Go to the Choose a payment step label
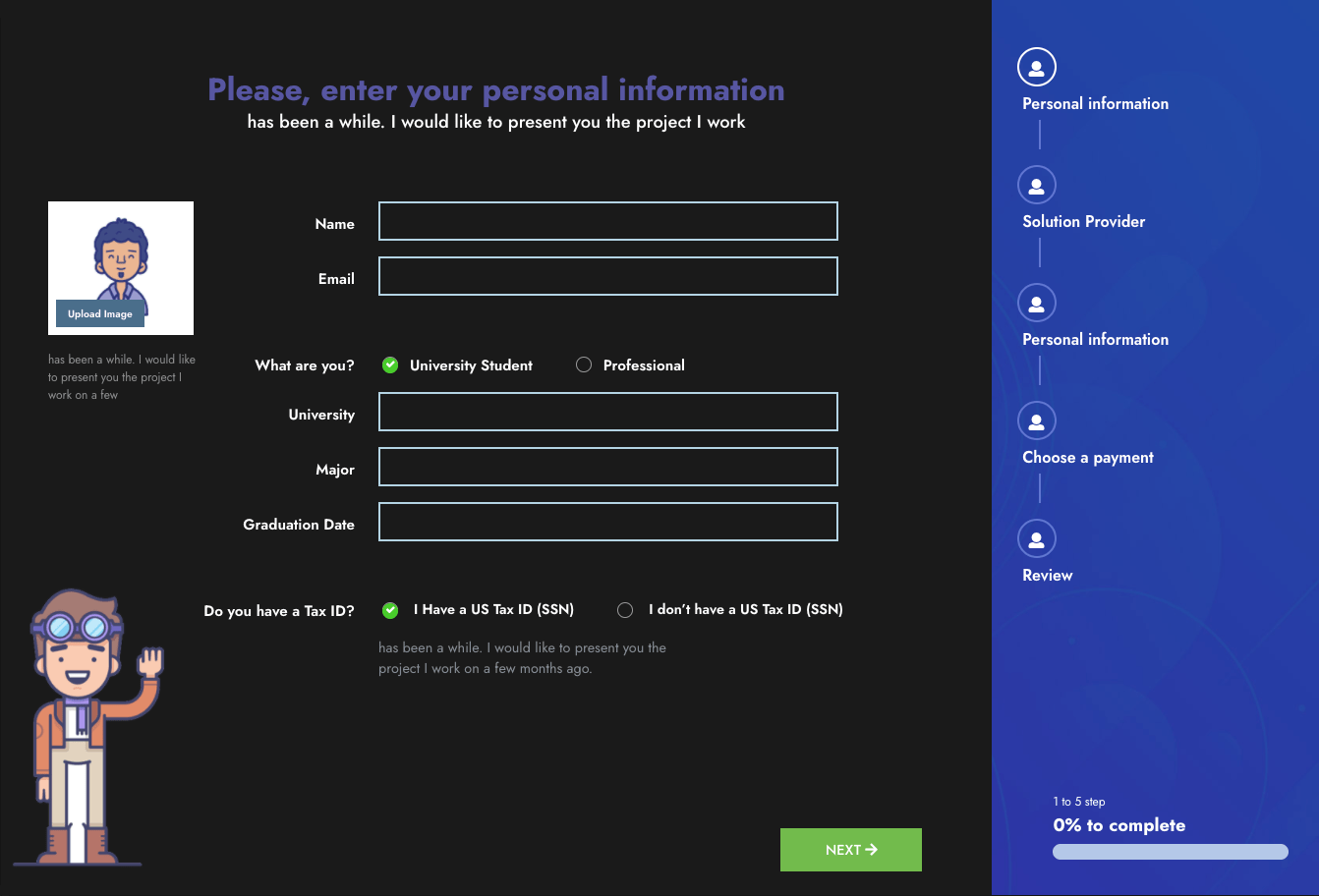The height and width of the screenshot is (896, 1319). coord(1087,458)
